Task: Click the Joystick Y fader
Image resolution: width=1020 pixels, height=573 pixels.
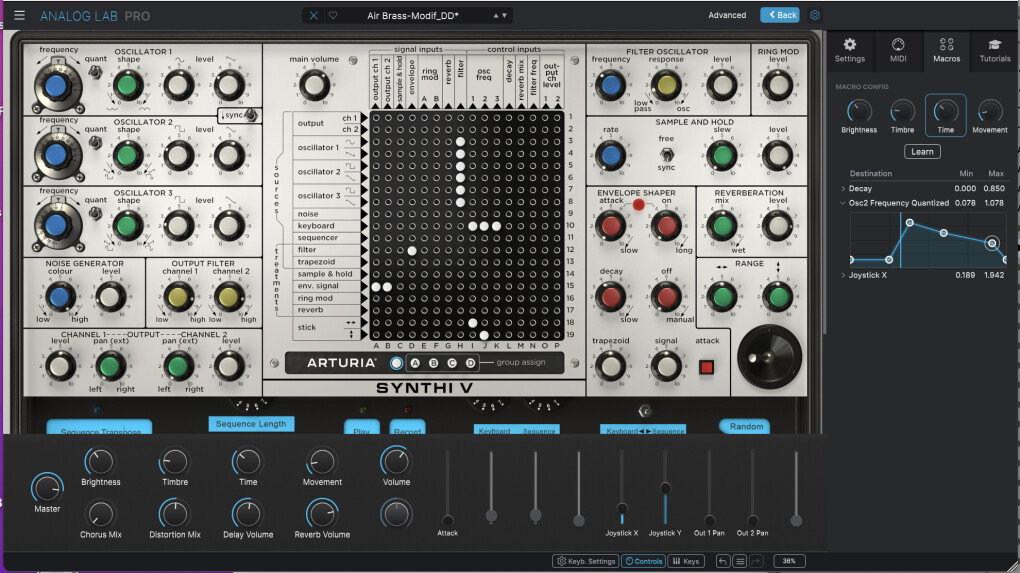Action: coord(665,488)
